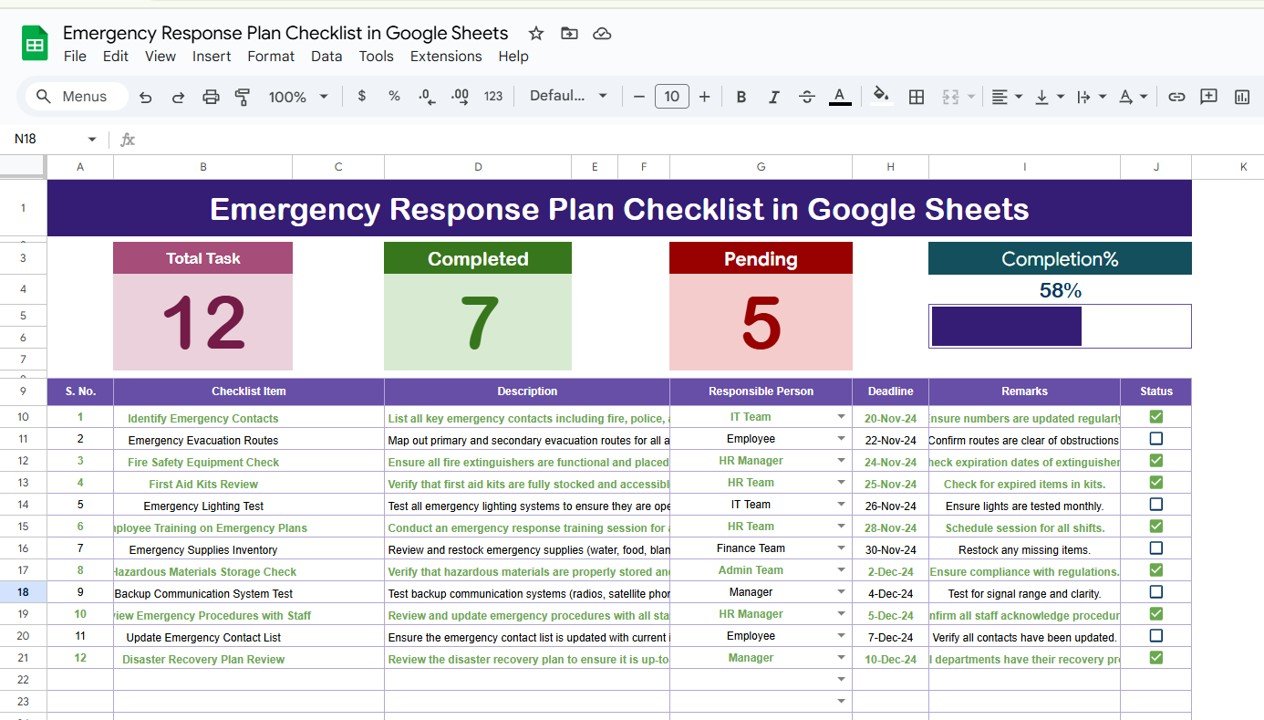Insert a link

[x=1176, y=96]
